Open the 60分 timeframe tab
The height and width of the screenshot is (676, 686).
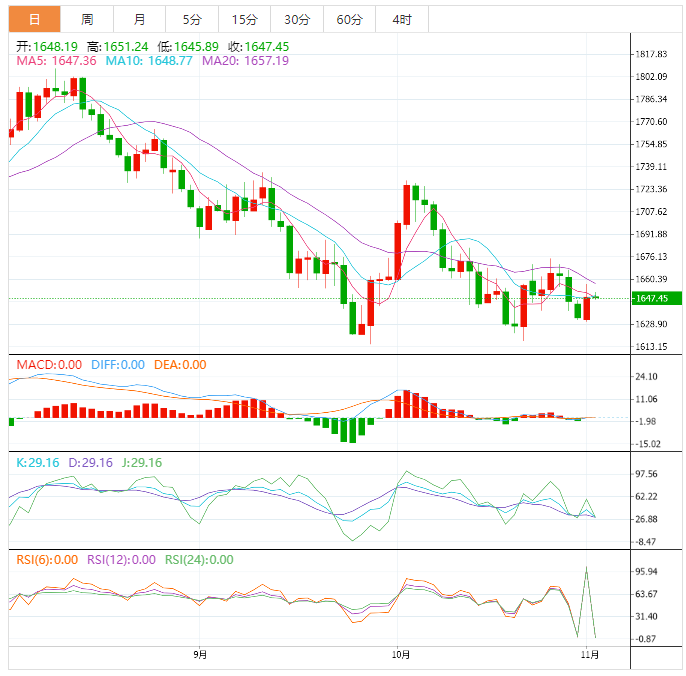350,19
